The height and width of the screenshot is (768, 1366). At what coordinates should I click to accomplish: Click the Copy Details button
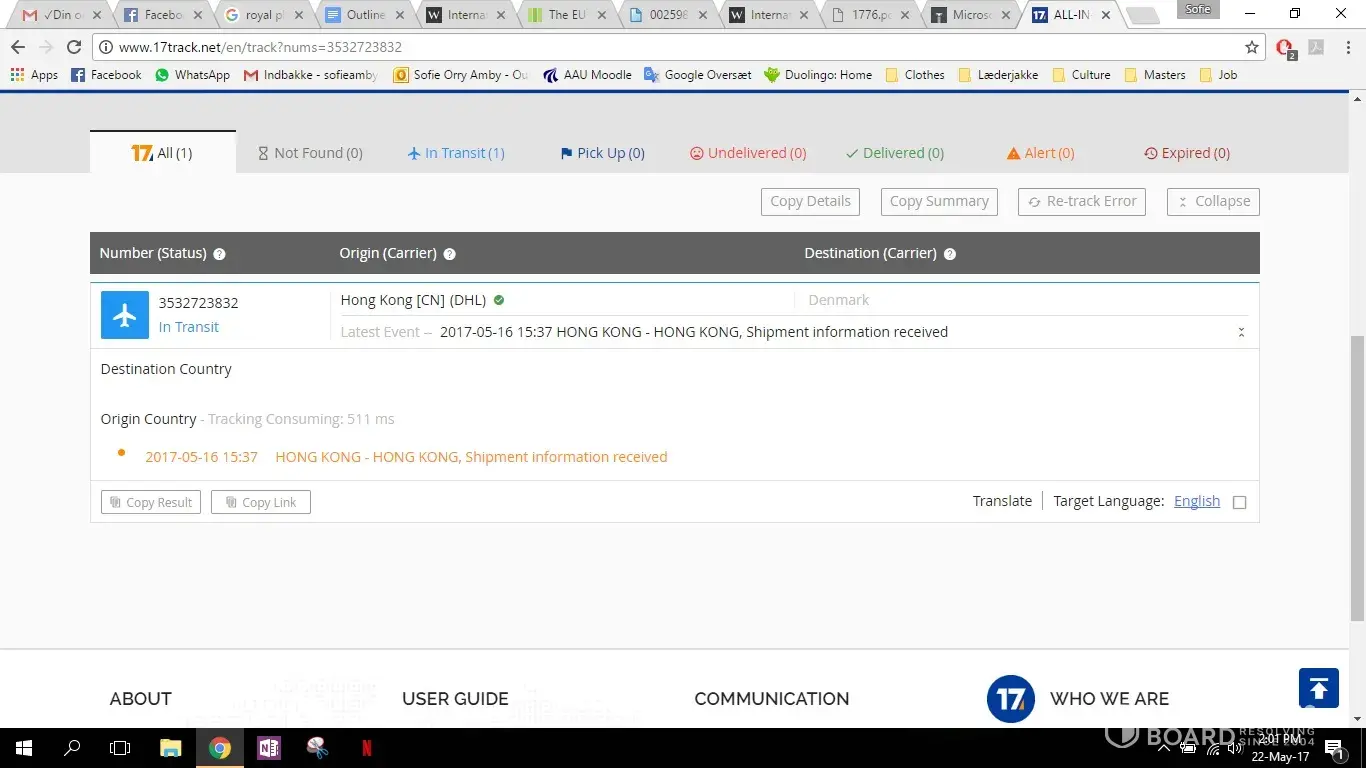[x=811, y=201]
